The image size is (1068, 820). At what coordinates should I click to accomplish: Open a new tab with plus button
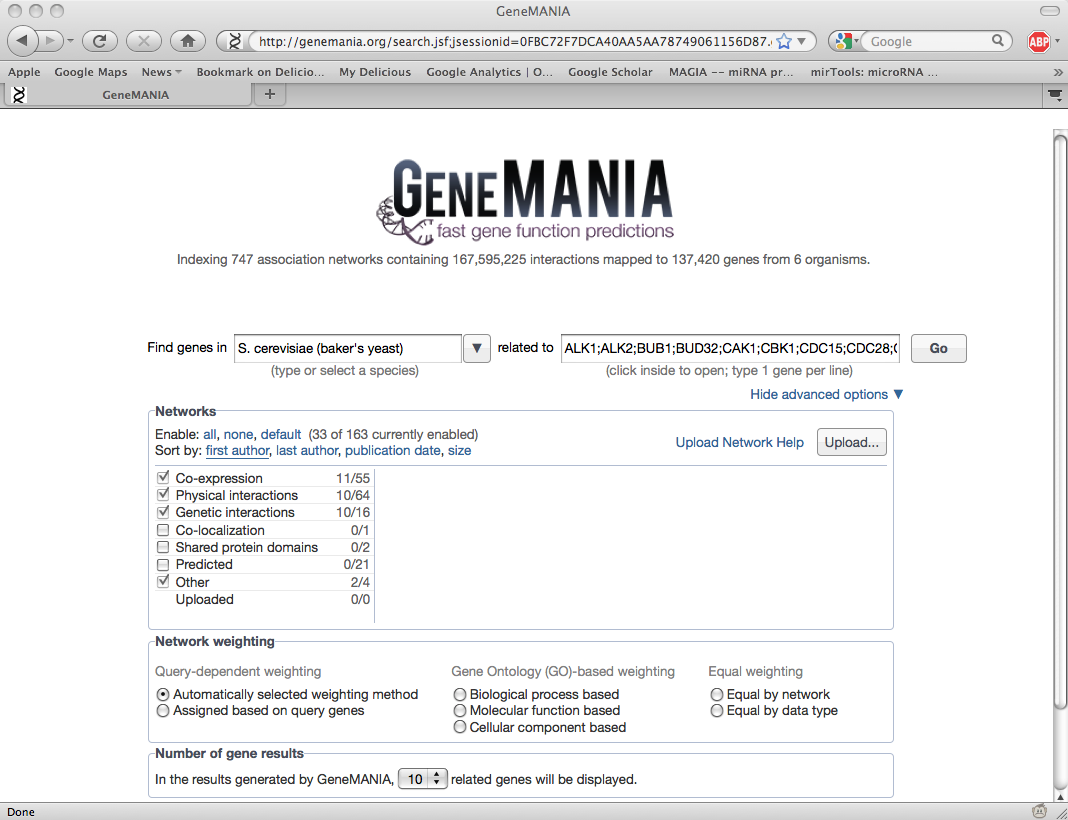tap(269, 94)
